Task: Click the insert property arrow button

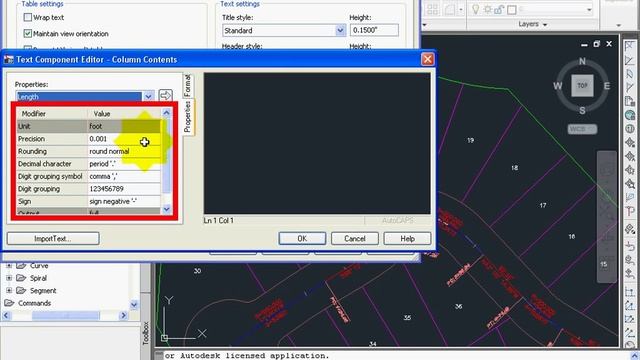Action: [x=165, y=96]
